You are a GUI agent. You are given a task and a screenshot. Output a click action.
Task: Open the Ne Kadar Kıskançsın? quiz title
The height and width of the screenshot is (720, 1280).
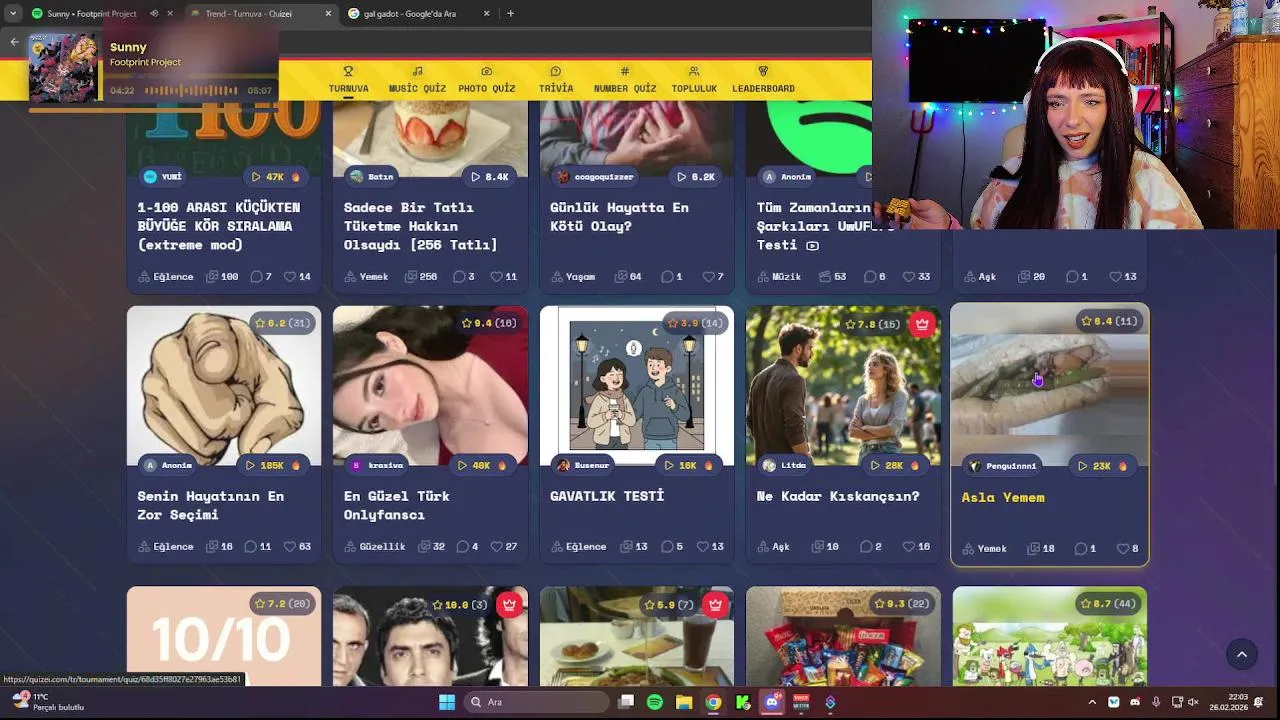coord(838,496)
